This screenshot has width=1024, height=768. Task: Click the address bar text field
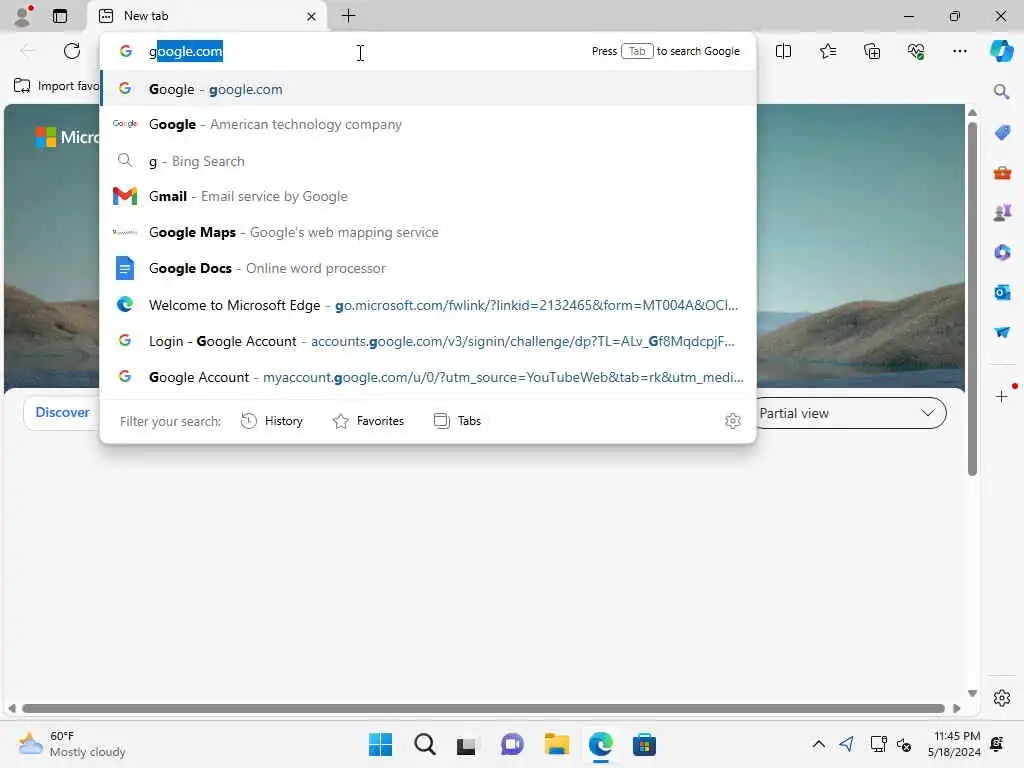(x=366, y=51)
